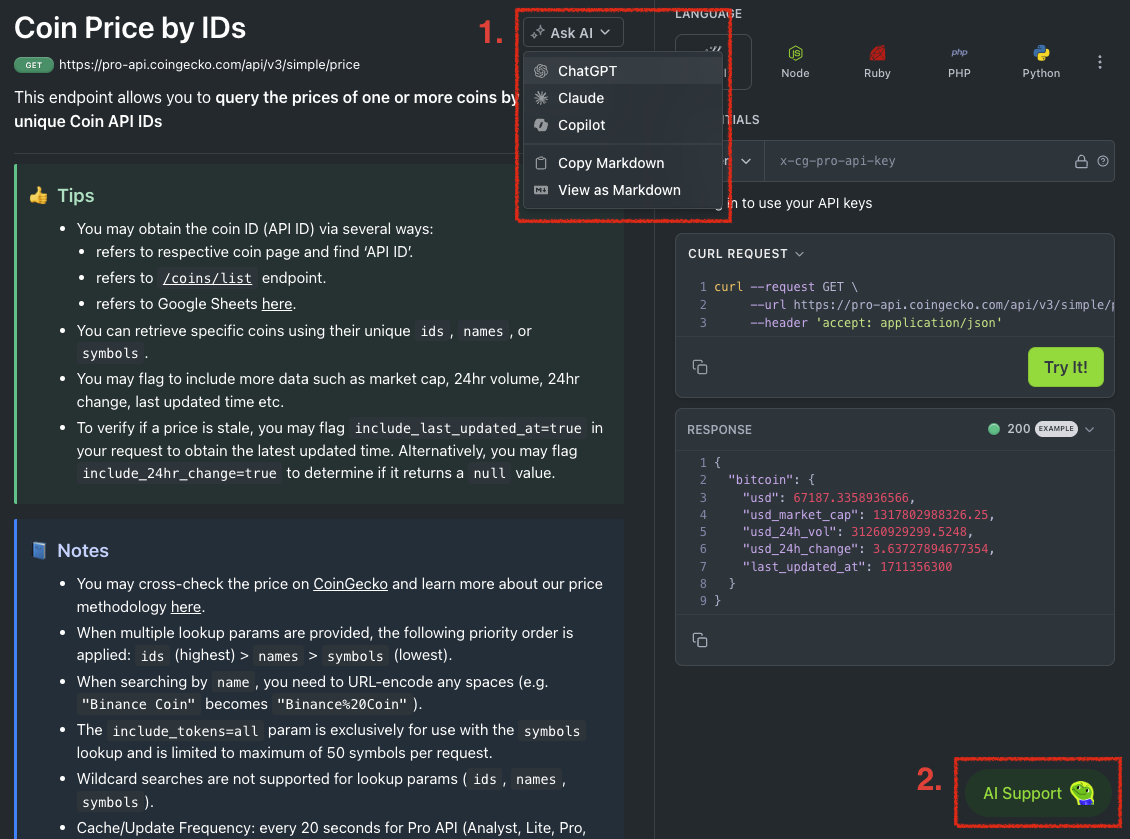Open the /coins/list endpoint link
This screenshot has height=839, width=1130.
[208, 278]
